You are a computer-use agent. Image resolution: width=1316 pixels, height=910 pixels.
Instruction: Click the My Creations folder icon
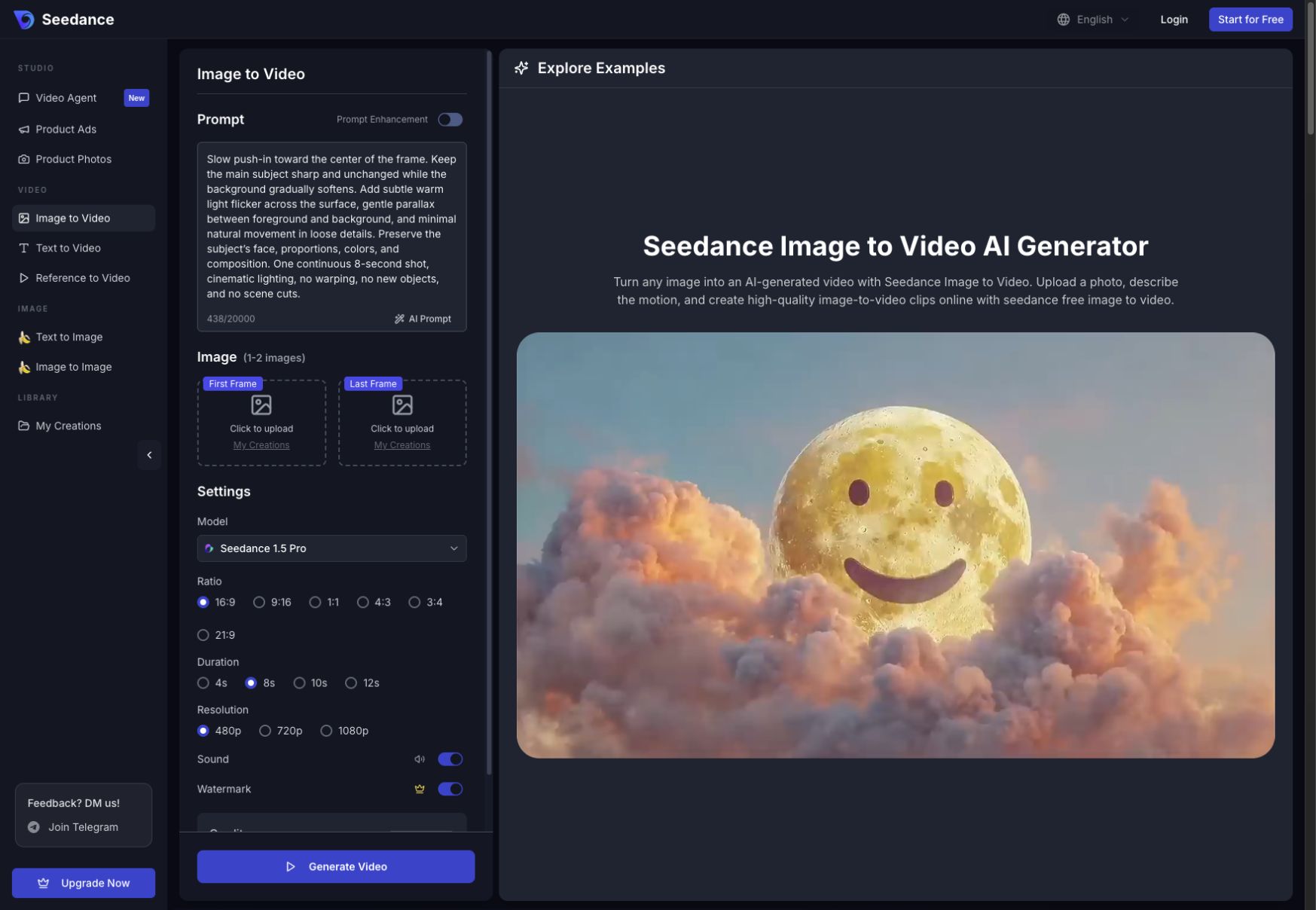pos(23,426)
